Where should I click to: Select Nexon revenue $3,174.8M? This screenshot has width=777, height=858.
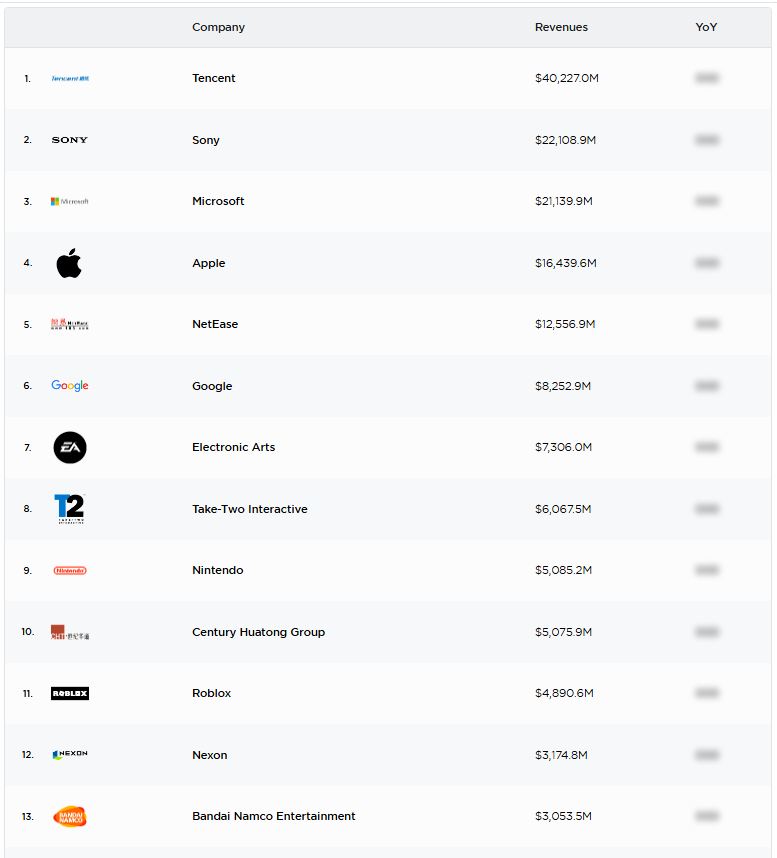point(561,755)
